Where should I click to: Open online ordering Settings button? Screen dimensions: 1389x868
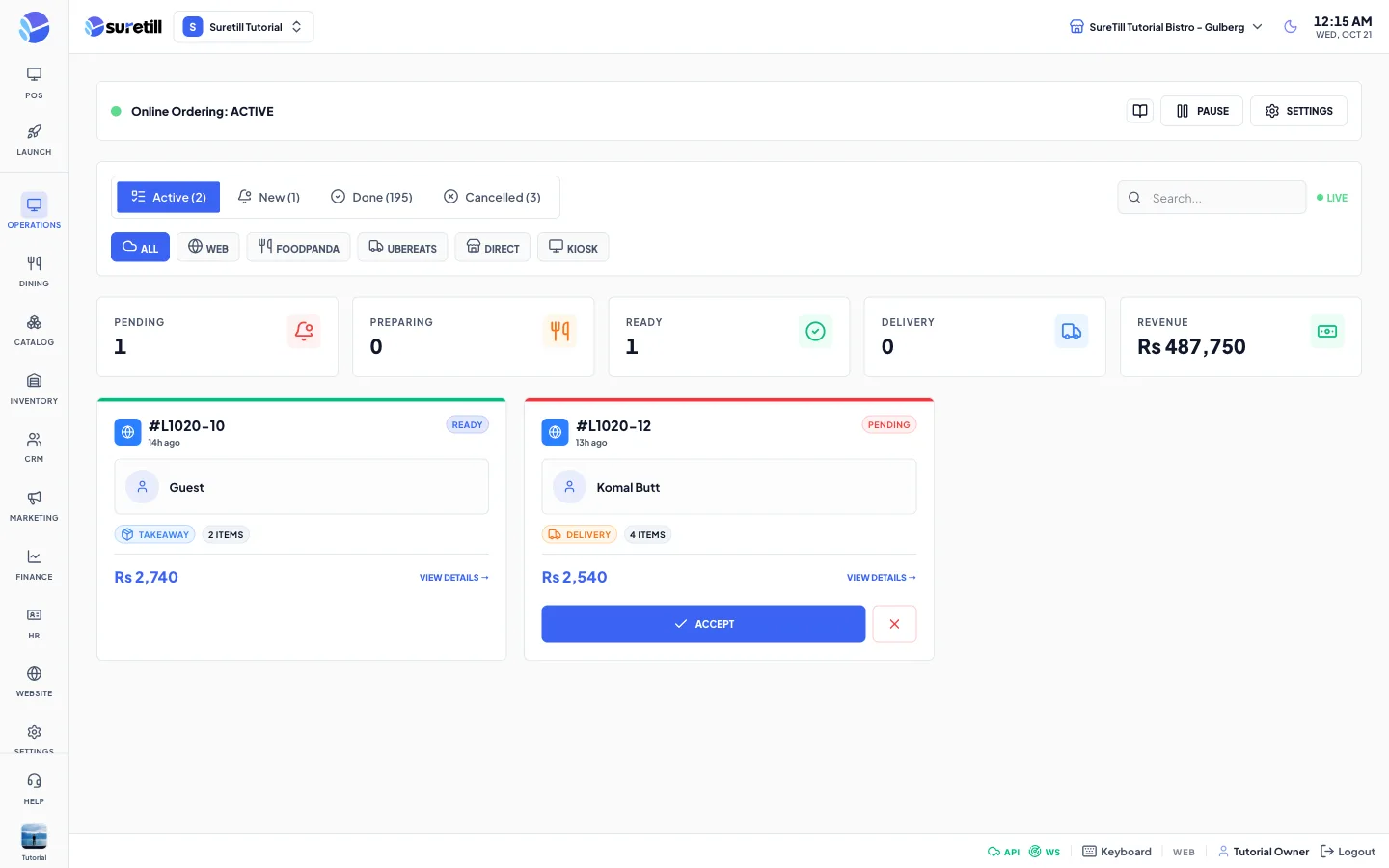pos(1298,111)
